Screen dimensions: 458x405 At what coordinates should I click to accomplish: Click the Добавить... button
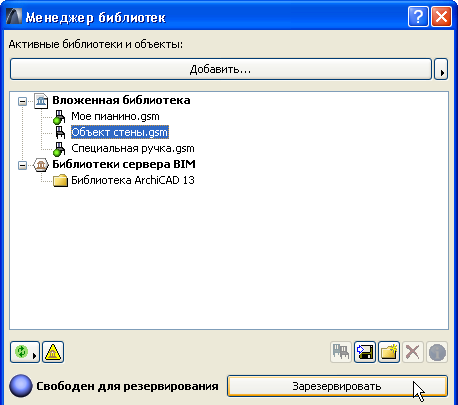click(x=221, y=69)
